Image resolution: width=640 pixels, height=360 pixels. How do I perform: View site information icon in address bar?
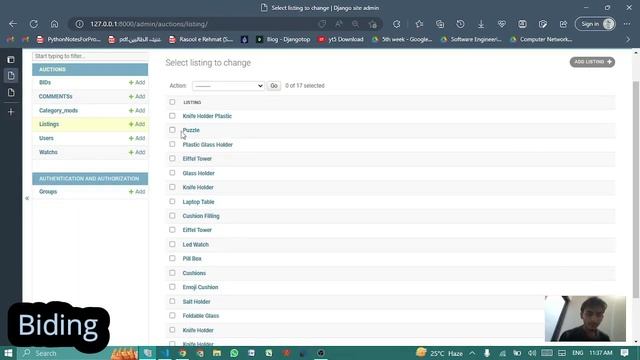tap(79, 24)
